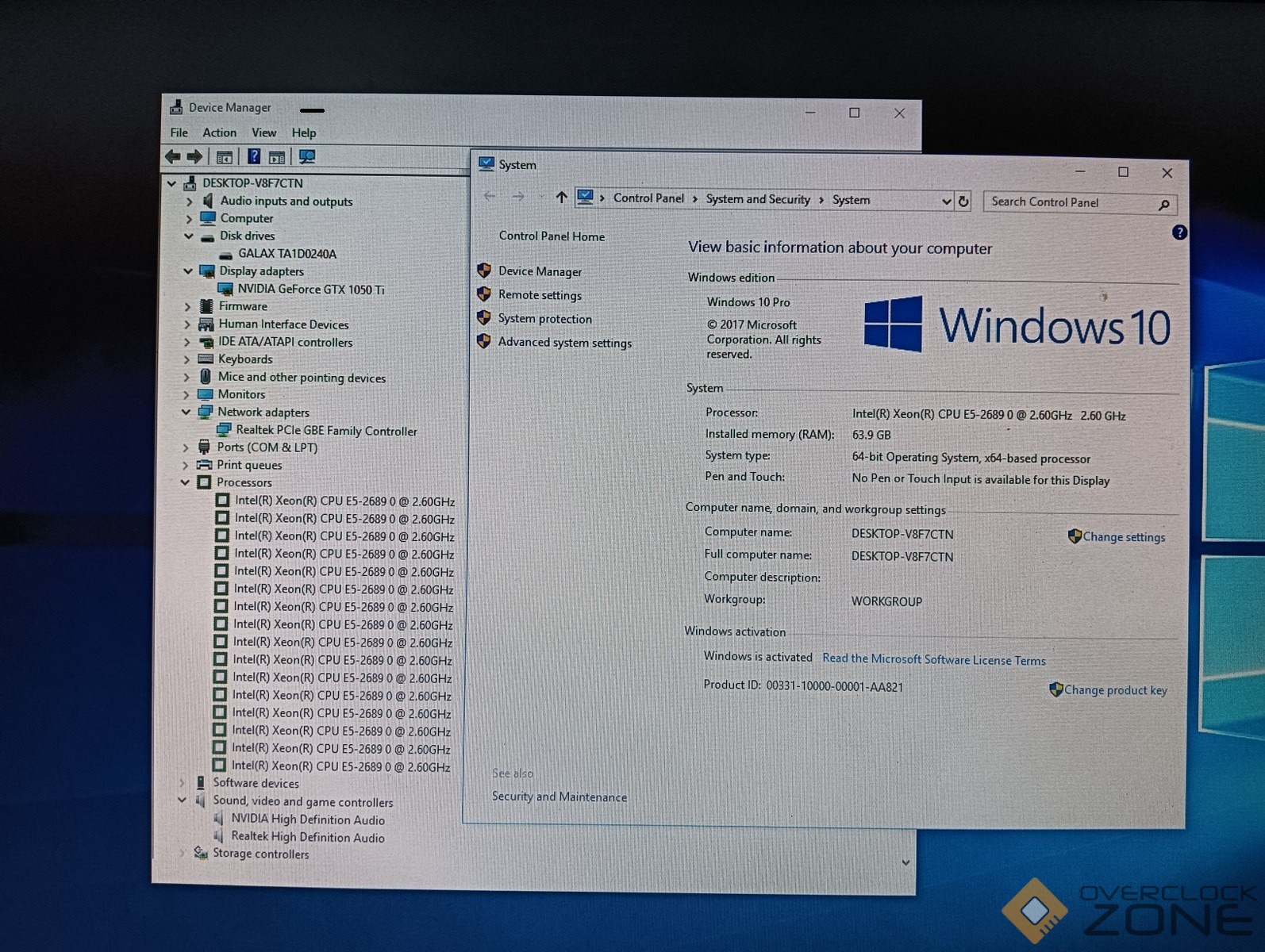Select the NVIDIA GeForce GTX 1050 Ti adapter icon
1265x952 pixels.
click(225, 289)
